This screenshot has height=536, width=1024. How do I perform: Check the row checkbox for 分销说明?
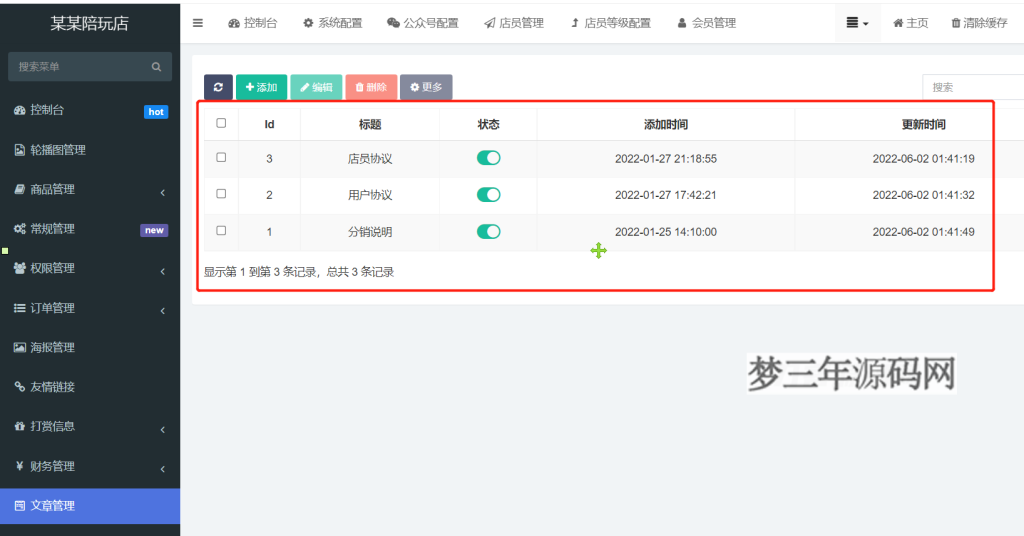pyautogui.click(x=221, y=230)
